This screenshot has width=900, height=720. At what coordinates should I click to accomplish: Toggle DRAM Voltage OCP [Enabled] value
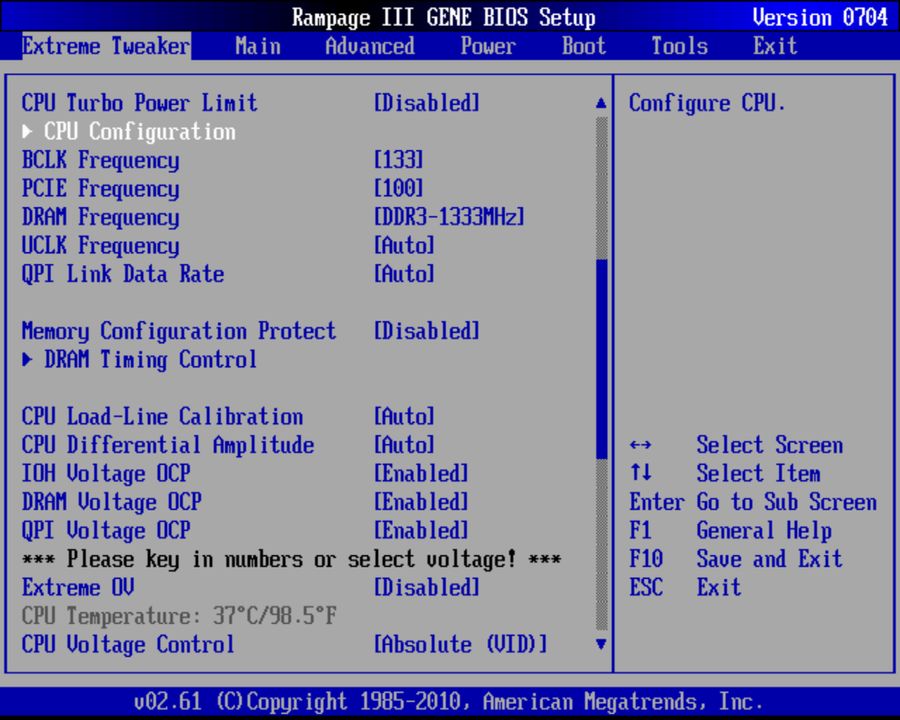(421, 502)
